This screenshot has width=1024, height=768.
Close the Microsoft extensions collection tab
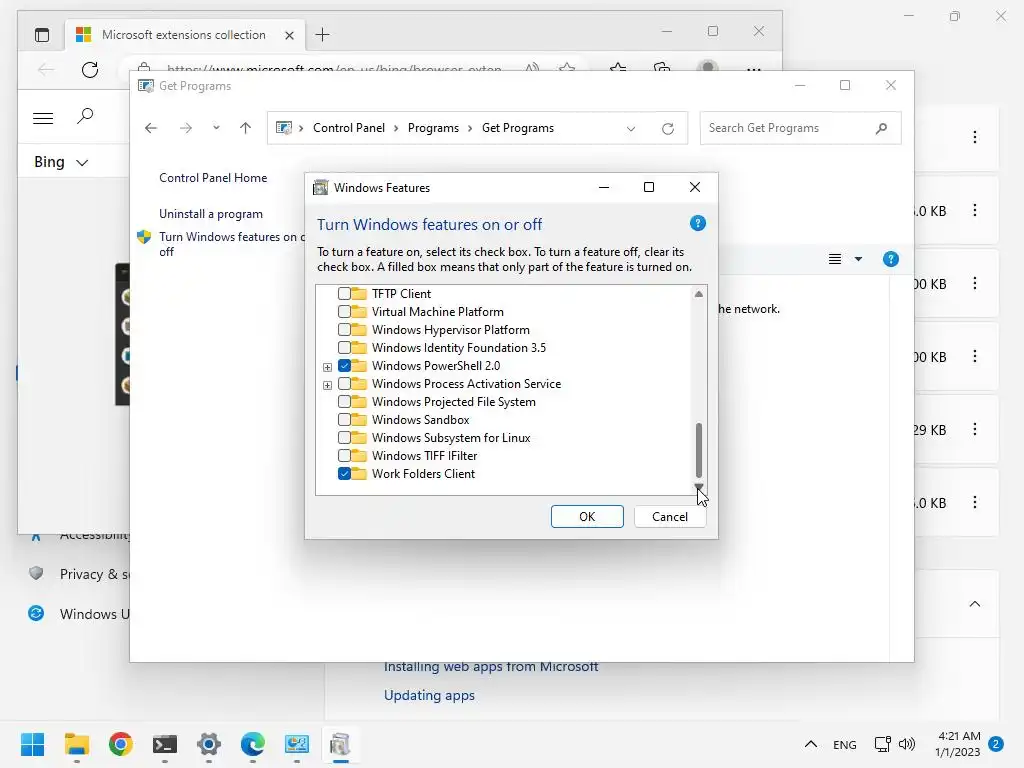click(289, 35)
